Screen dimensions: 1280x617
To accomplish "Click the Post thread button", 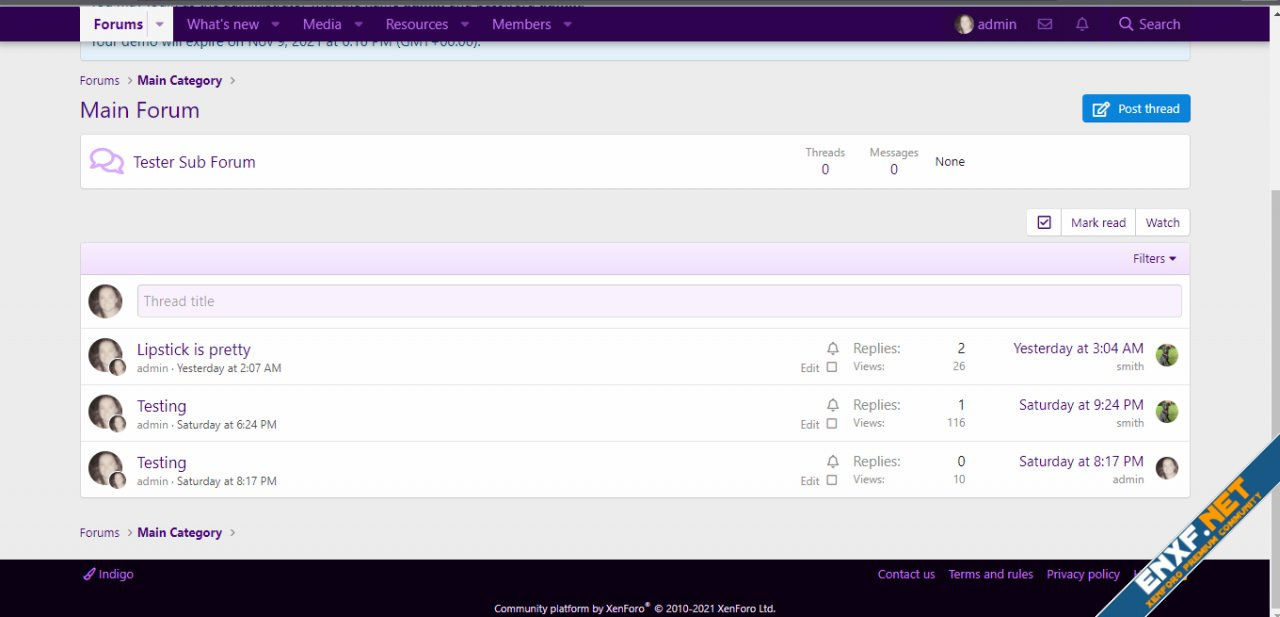I will 1136,108.
